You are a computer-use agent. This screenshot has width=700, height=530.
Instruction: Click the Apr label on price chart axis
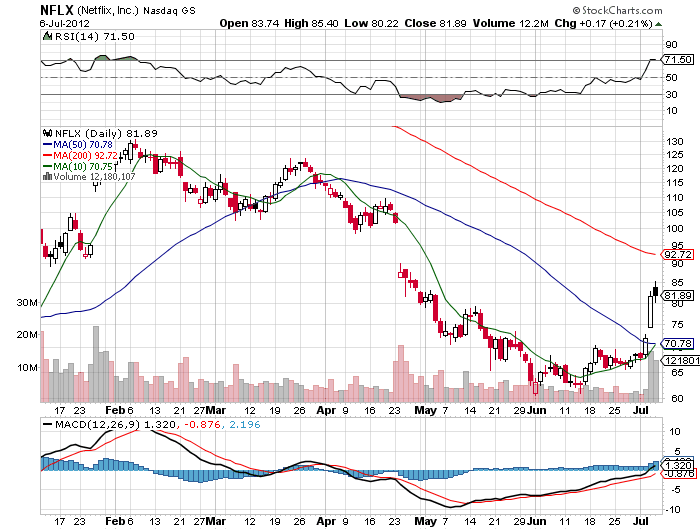[326, 410]
